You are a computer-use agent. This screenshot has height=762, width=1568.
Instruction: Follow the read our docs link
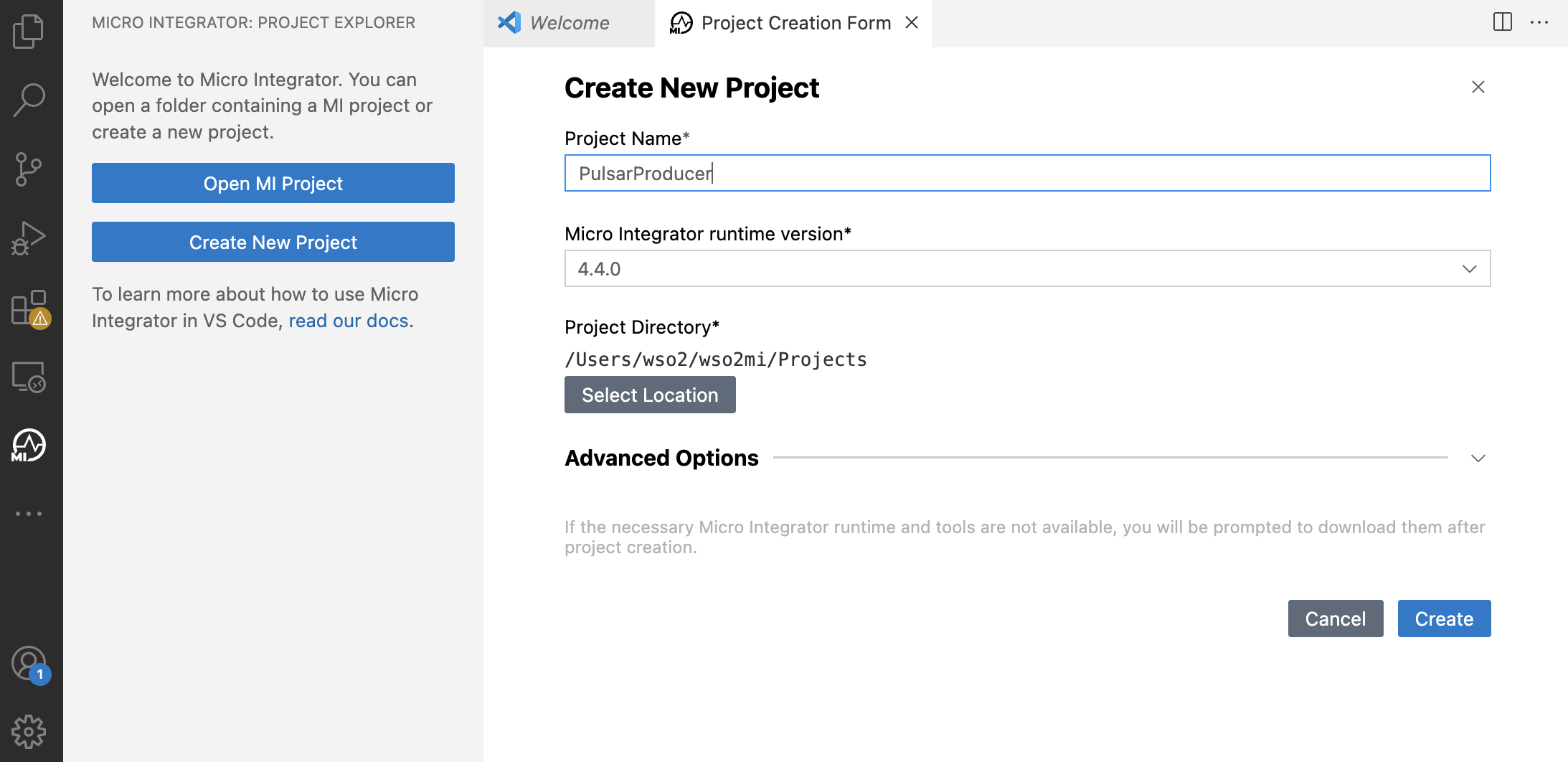click(x=349, y=321)
